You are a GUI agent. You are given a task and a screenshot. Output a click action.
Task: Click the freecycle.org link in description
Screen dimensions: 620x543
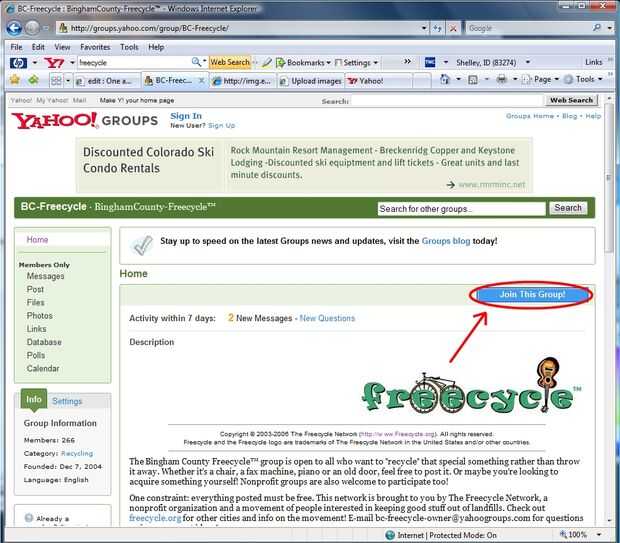tap(155, 518)
